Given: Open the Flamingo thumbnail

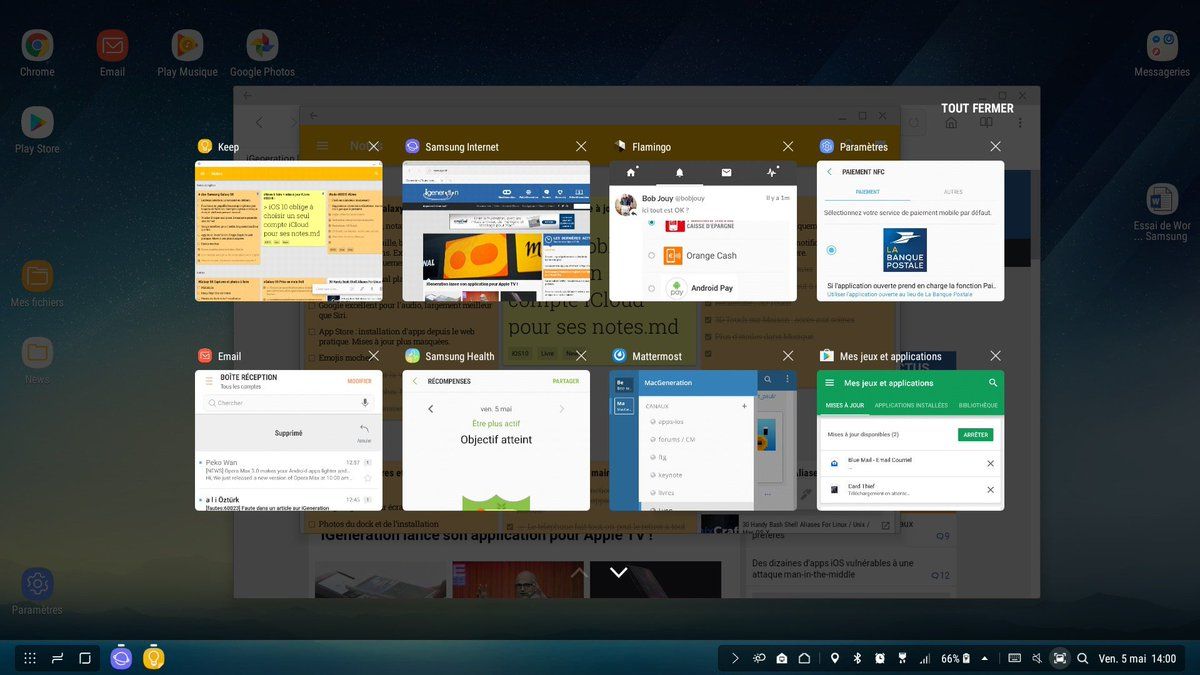Looking at the screenshot, I should (703, 231).
